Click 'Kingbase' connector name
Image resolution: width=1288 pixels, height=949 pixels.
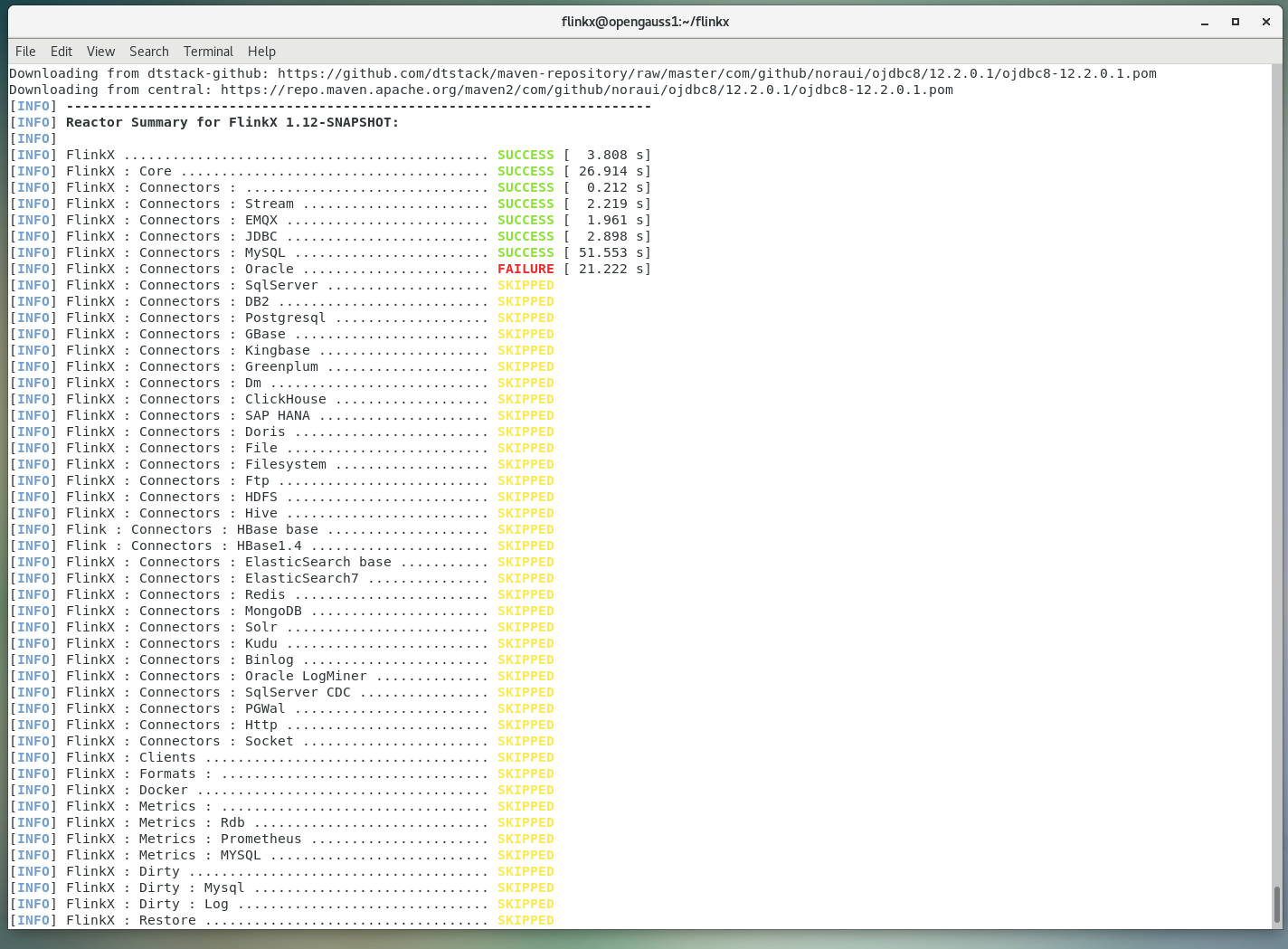pyautogui.click(x=278, y=350)
